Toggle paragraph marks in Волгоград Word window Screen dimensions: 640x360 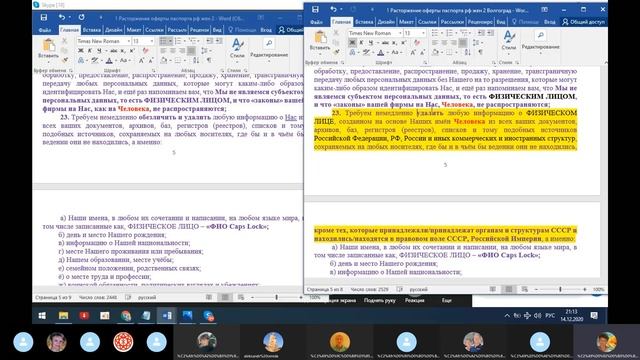point(480,52)
